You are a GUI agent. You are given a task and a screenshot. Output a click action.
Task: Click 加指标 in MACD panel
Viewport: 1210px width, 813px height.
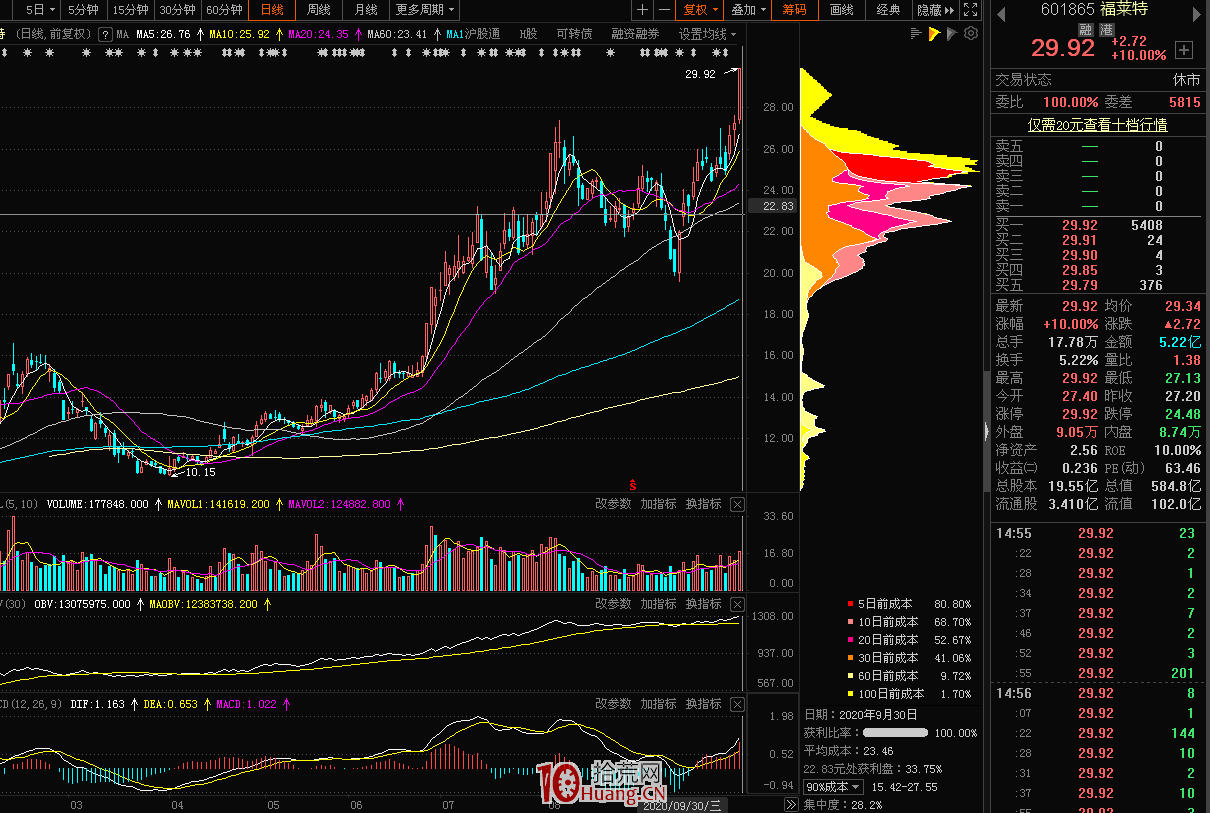(x=659, y=704)
